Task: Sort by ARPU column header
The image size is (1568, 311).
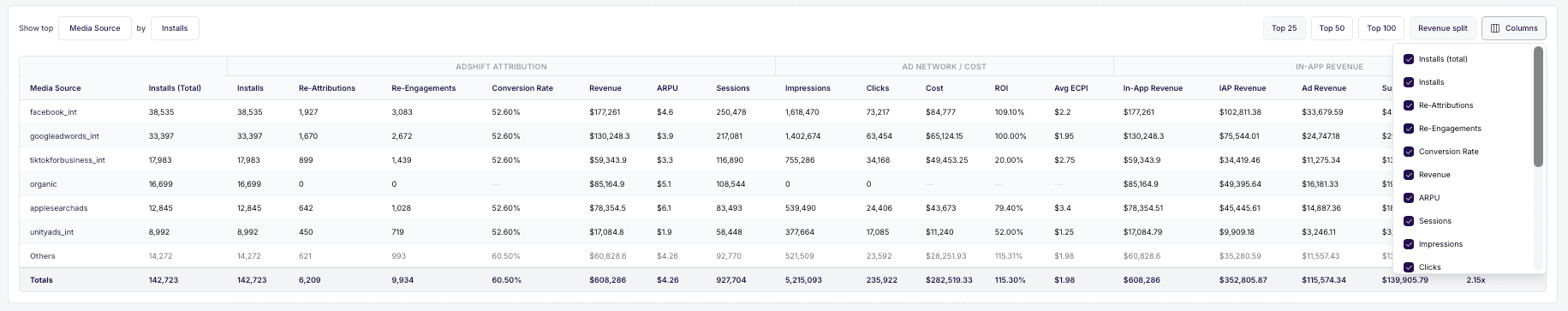Action: coord(667,88)
